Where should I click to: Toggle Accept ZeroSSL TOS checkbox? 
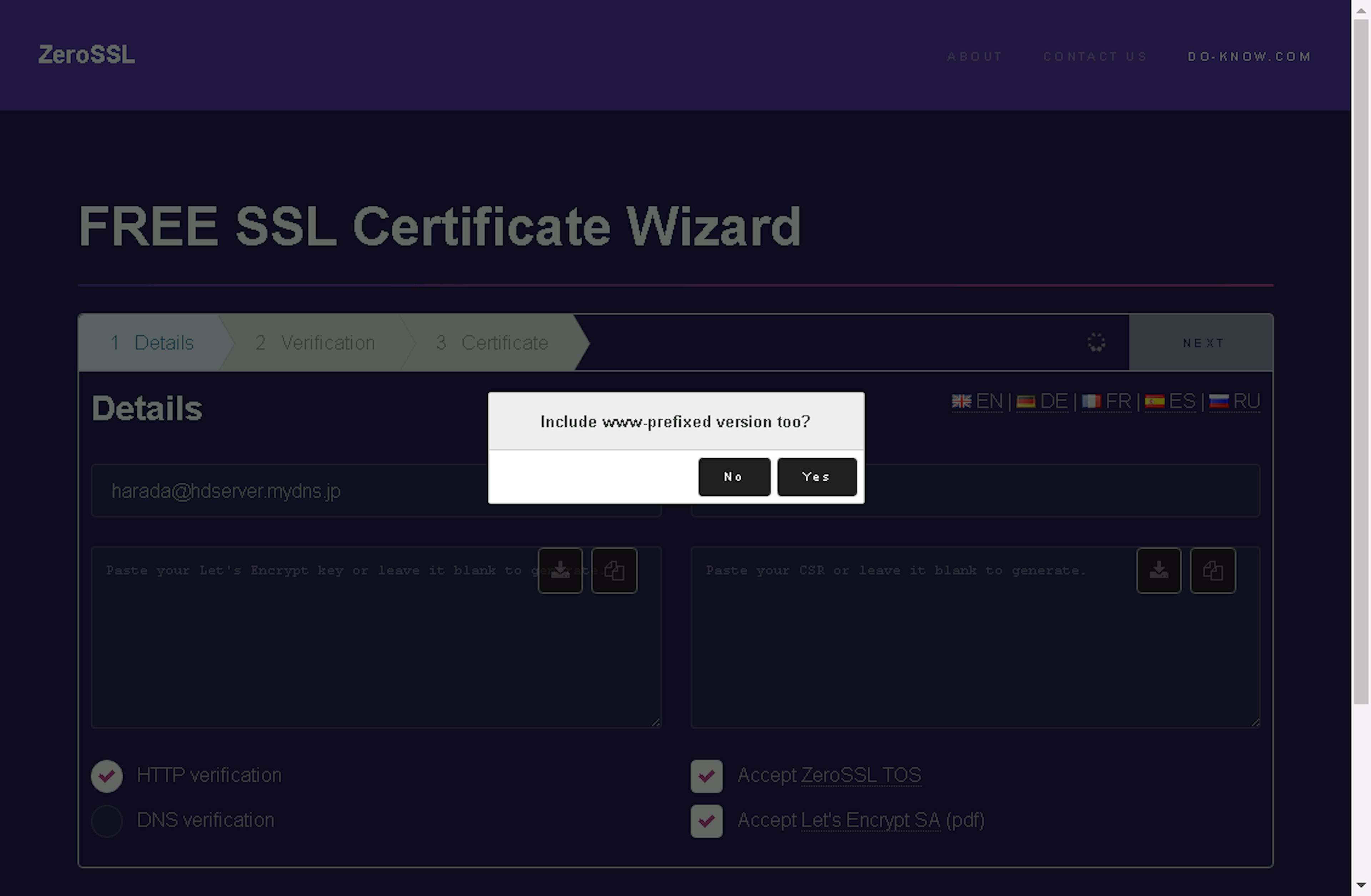[706, 776]
